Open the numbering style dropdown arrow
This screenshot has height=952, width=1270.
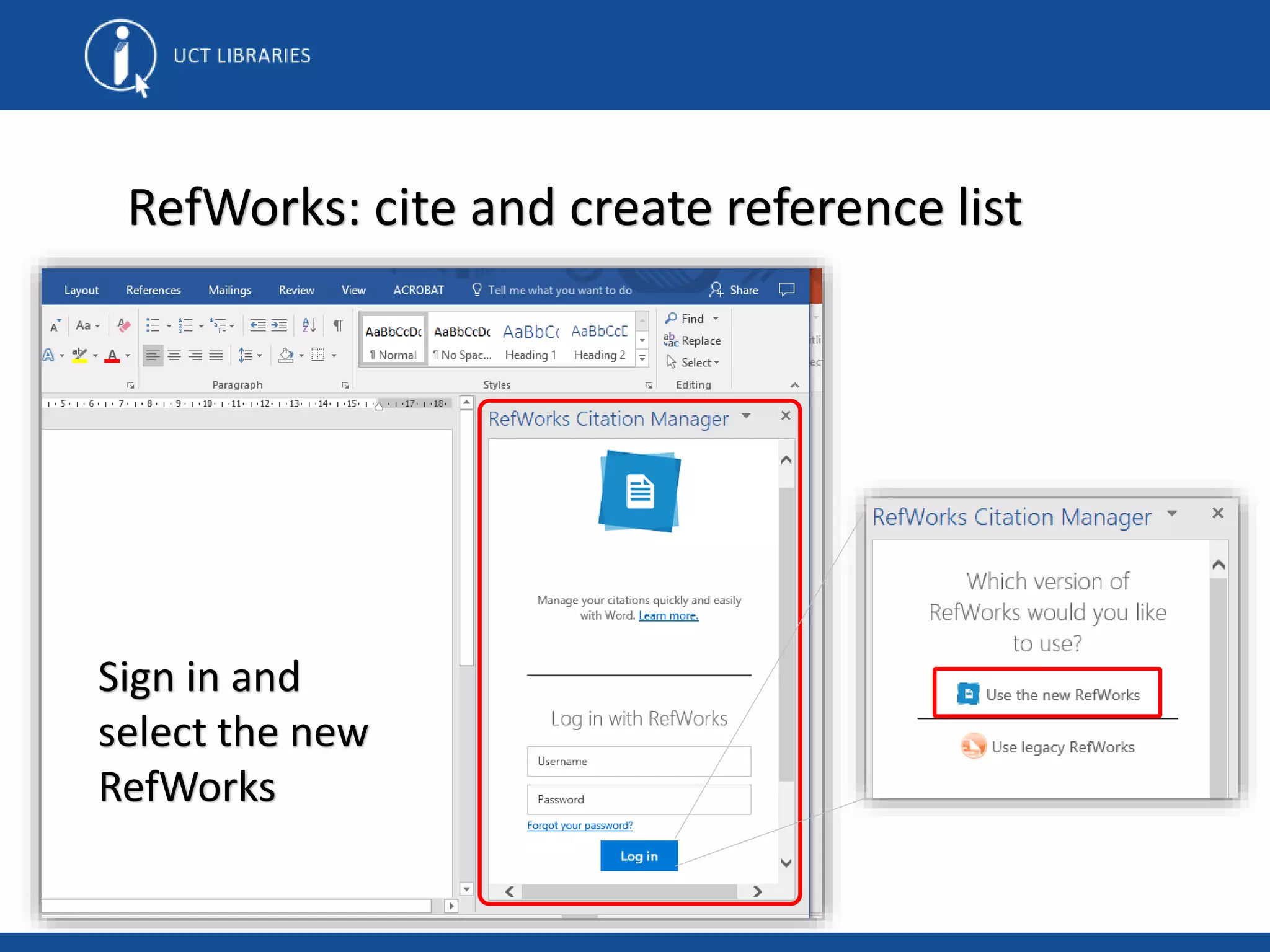click(201, 326)
